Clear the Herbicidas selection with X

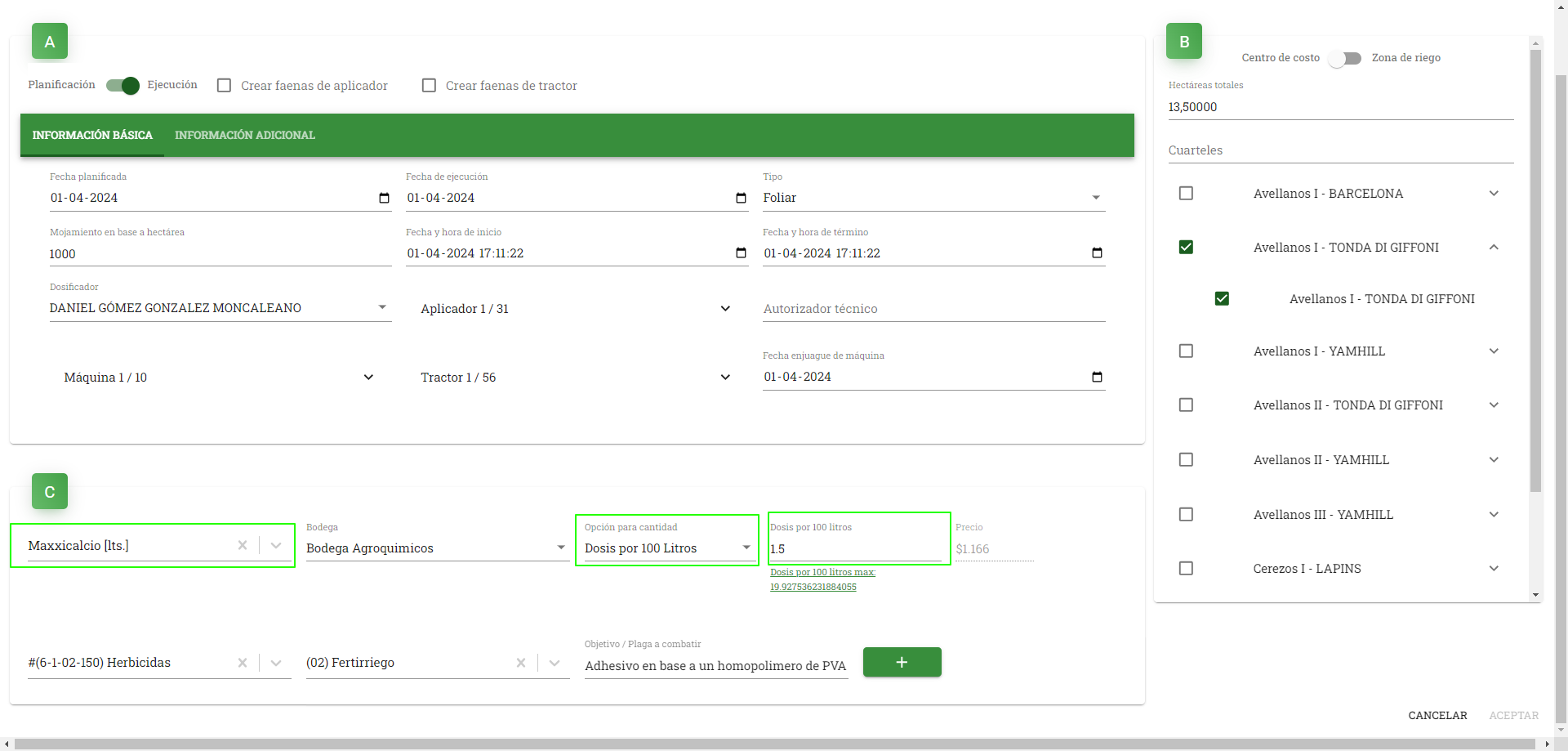[x=243, y=663]
